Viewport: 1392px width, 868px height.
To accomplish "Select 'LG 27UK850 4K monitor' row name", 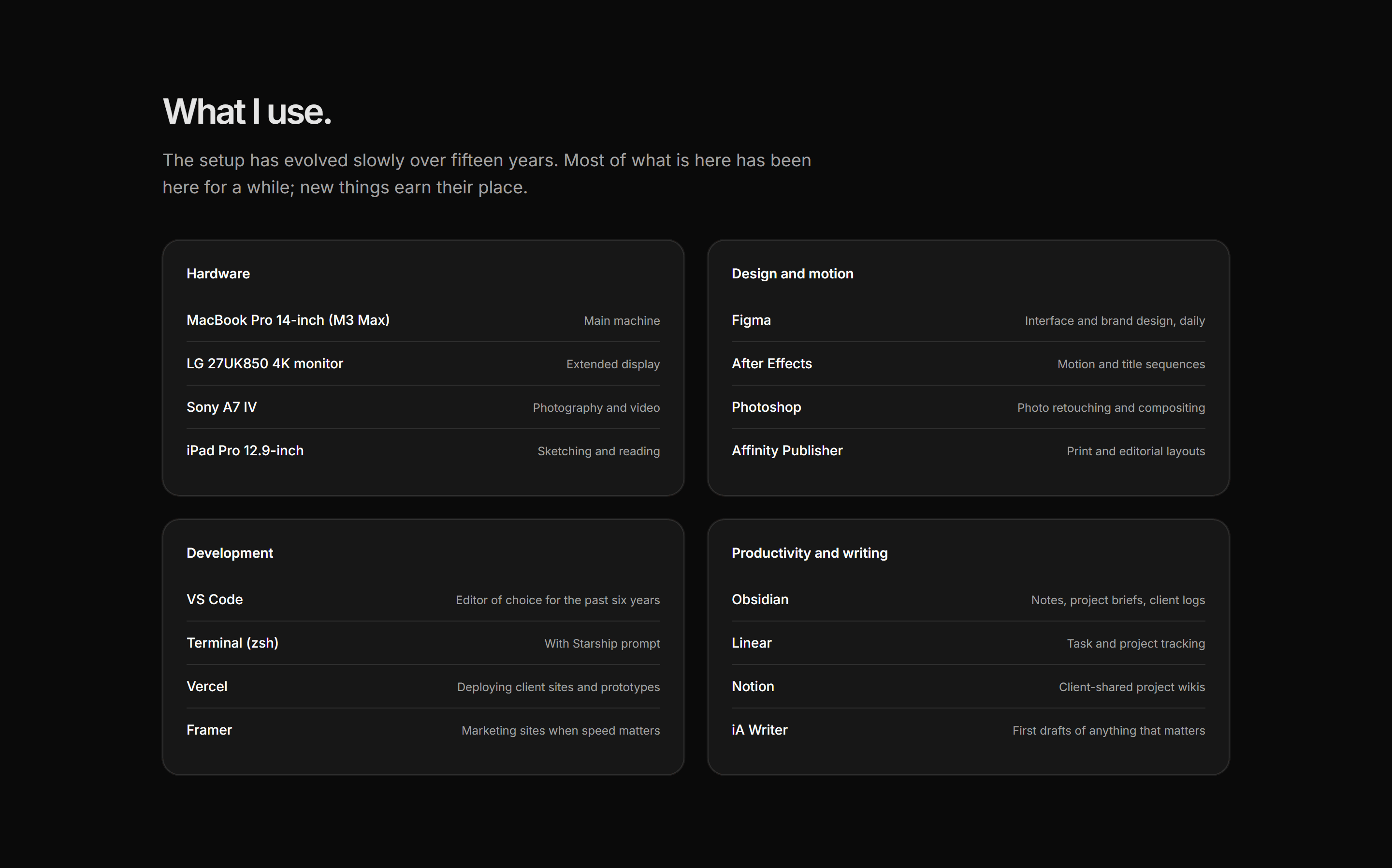I will [264, 364].
